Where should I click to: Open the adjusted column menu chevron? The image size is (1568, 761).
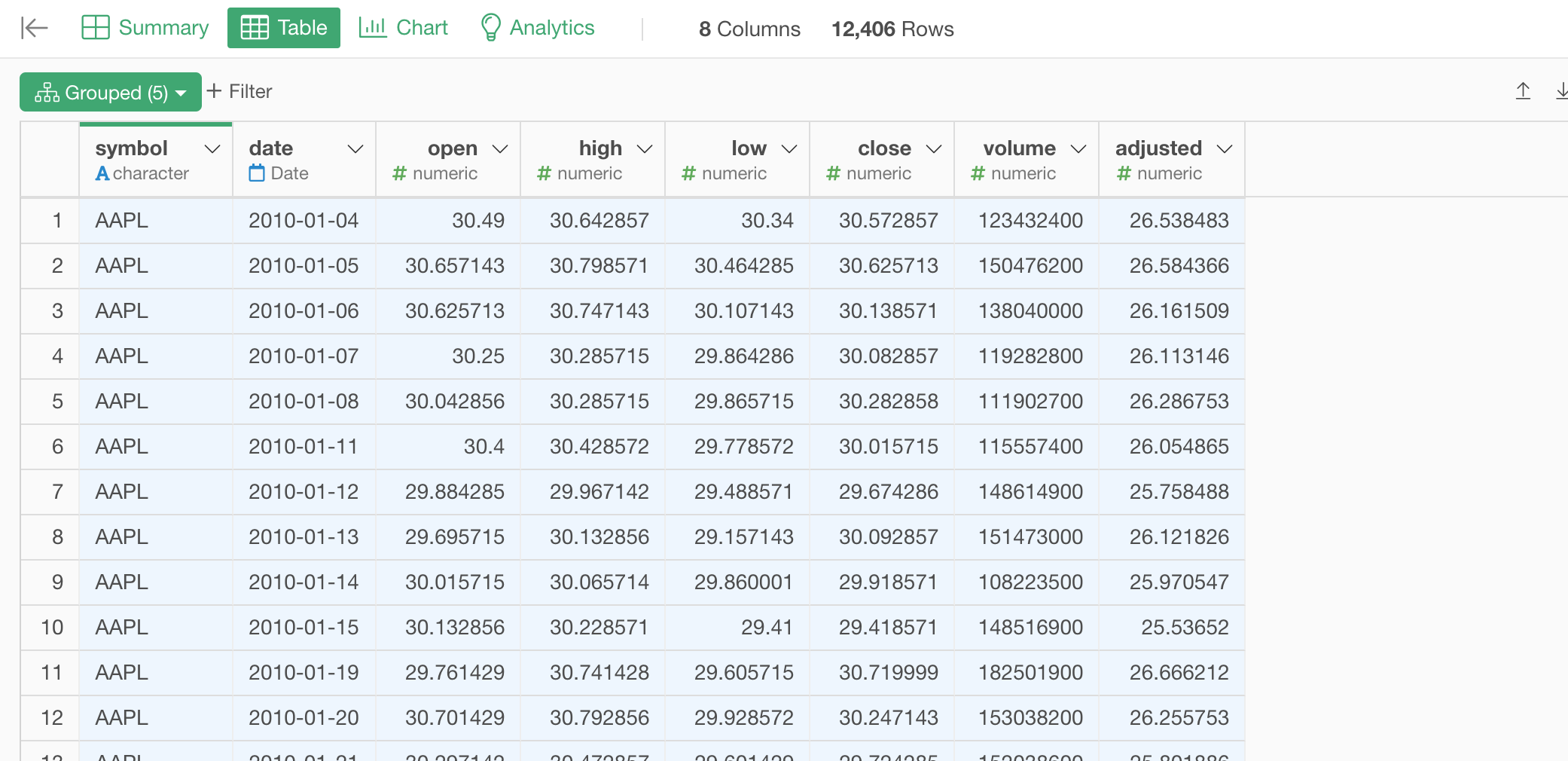(x=1225, y=148)
